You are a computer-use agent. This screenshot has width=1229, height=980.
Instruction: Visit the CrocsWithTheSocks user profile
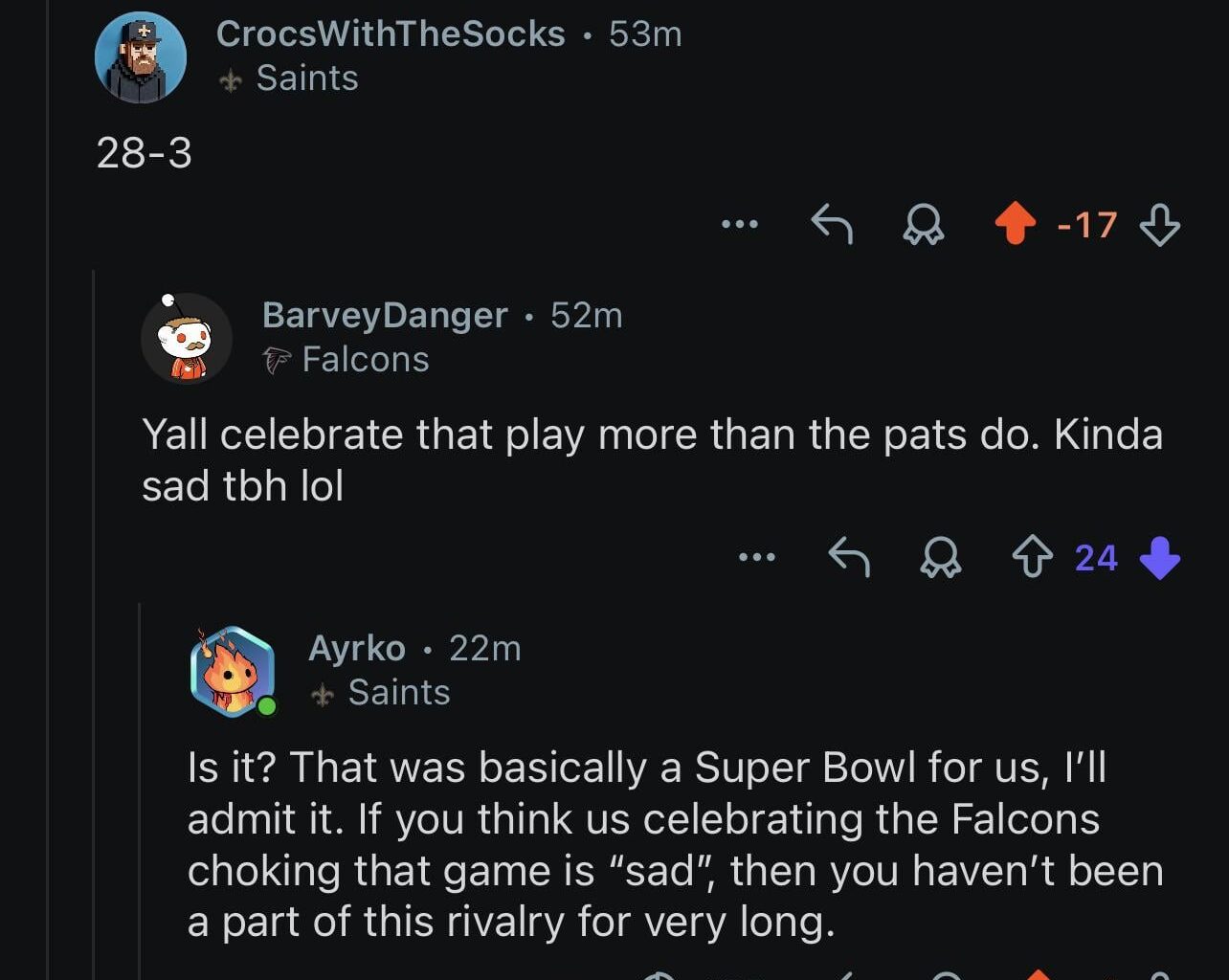pyautogui.click(x=391, y=34)
